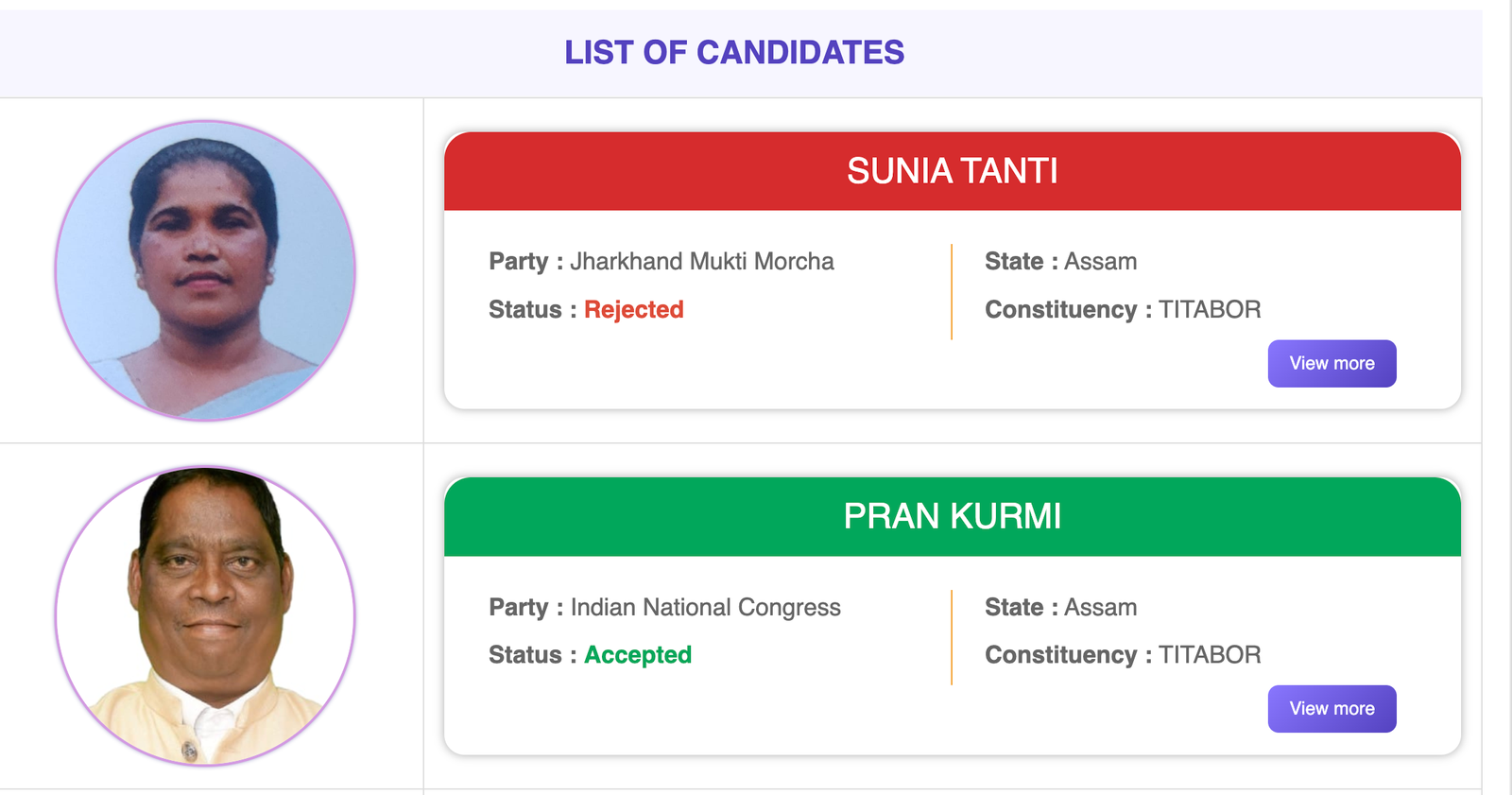Click View more for Sunia Tanti
Viewport: 1512px width, 795px height.
pyautogui.click(x=1332, y=363)
